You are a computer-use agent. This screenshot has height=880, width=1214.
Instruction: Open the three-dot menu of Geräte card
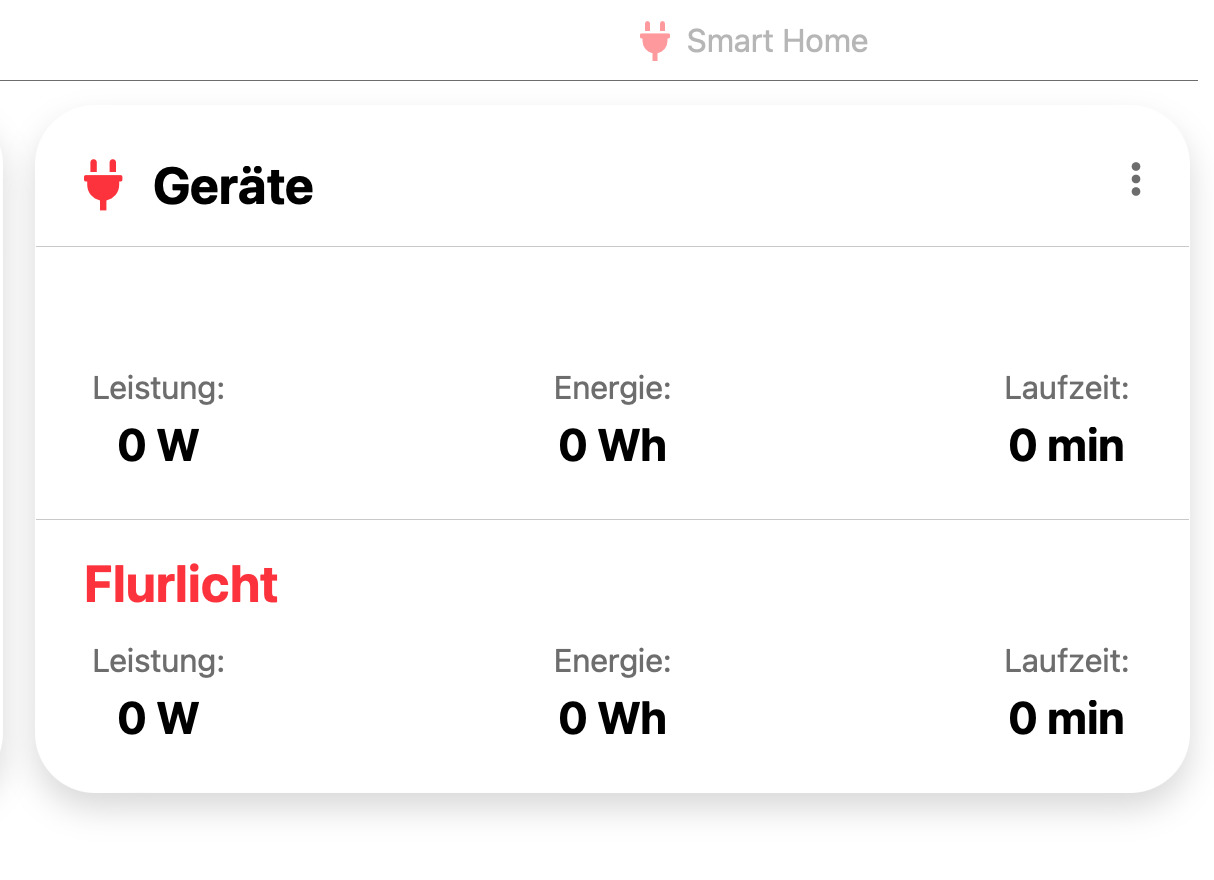(1135, 179)
